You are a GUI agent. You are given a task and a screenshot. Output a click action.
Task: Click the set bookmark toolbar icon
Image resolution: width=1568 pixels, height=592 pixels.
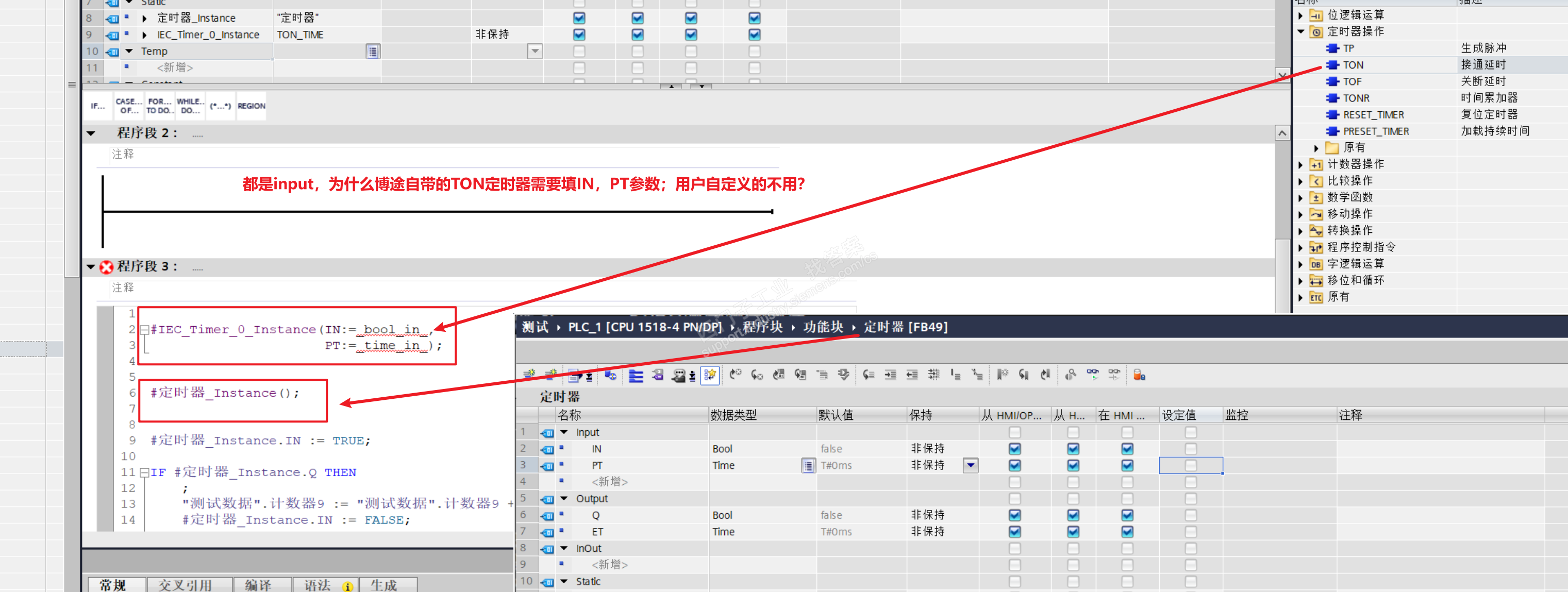(1002, 375)
